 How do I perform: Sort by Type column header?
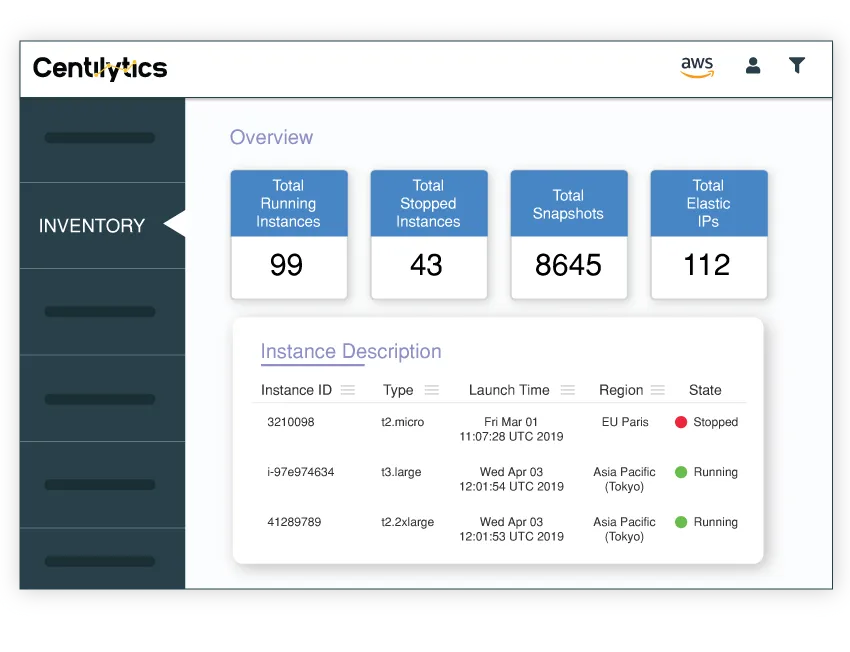click(398, 390)
